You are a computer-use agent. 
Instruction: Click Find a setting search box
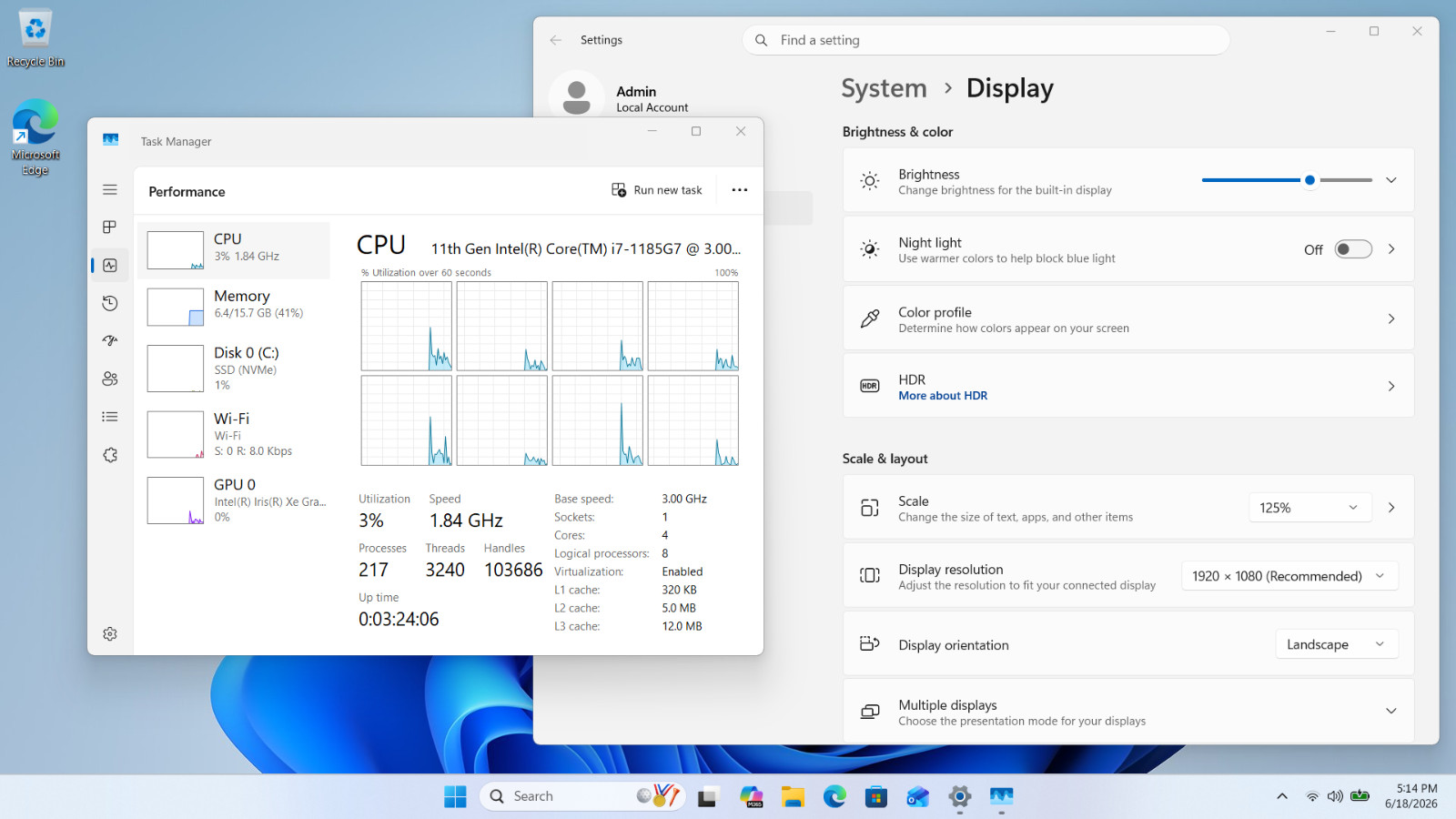coord(986,40)
